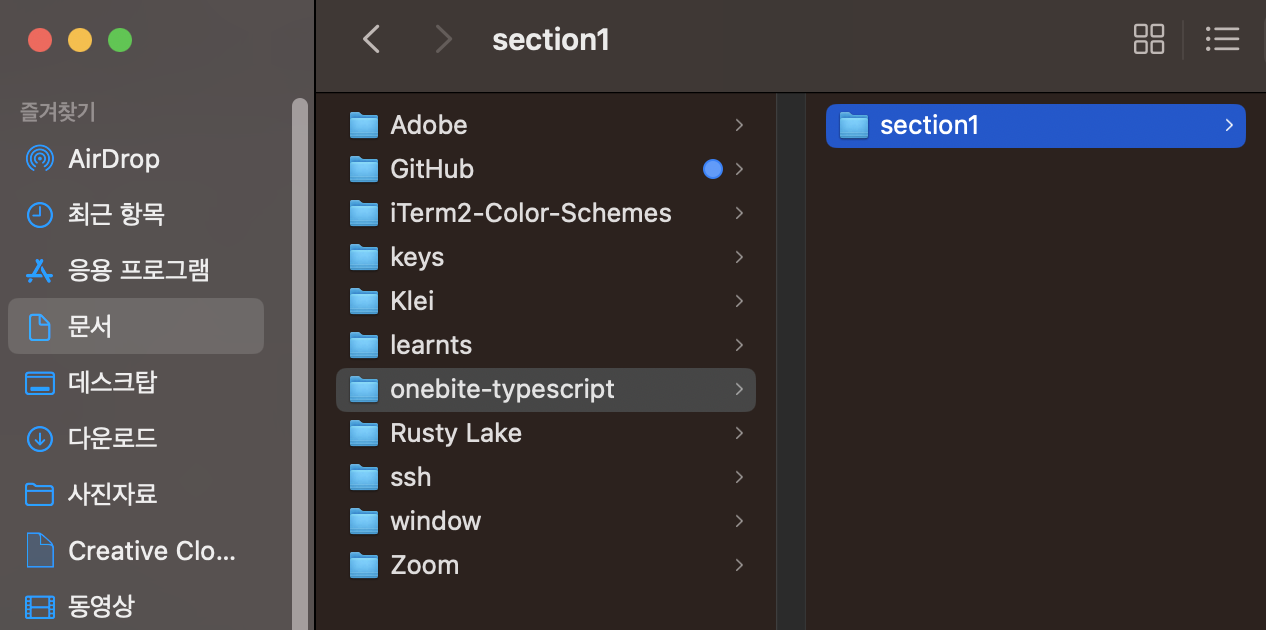Expand the onebite-typescript chevron
The height and width of the screenshot is (630, 1266).
pyautogui.click(x=739, y=389)
